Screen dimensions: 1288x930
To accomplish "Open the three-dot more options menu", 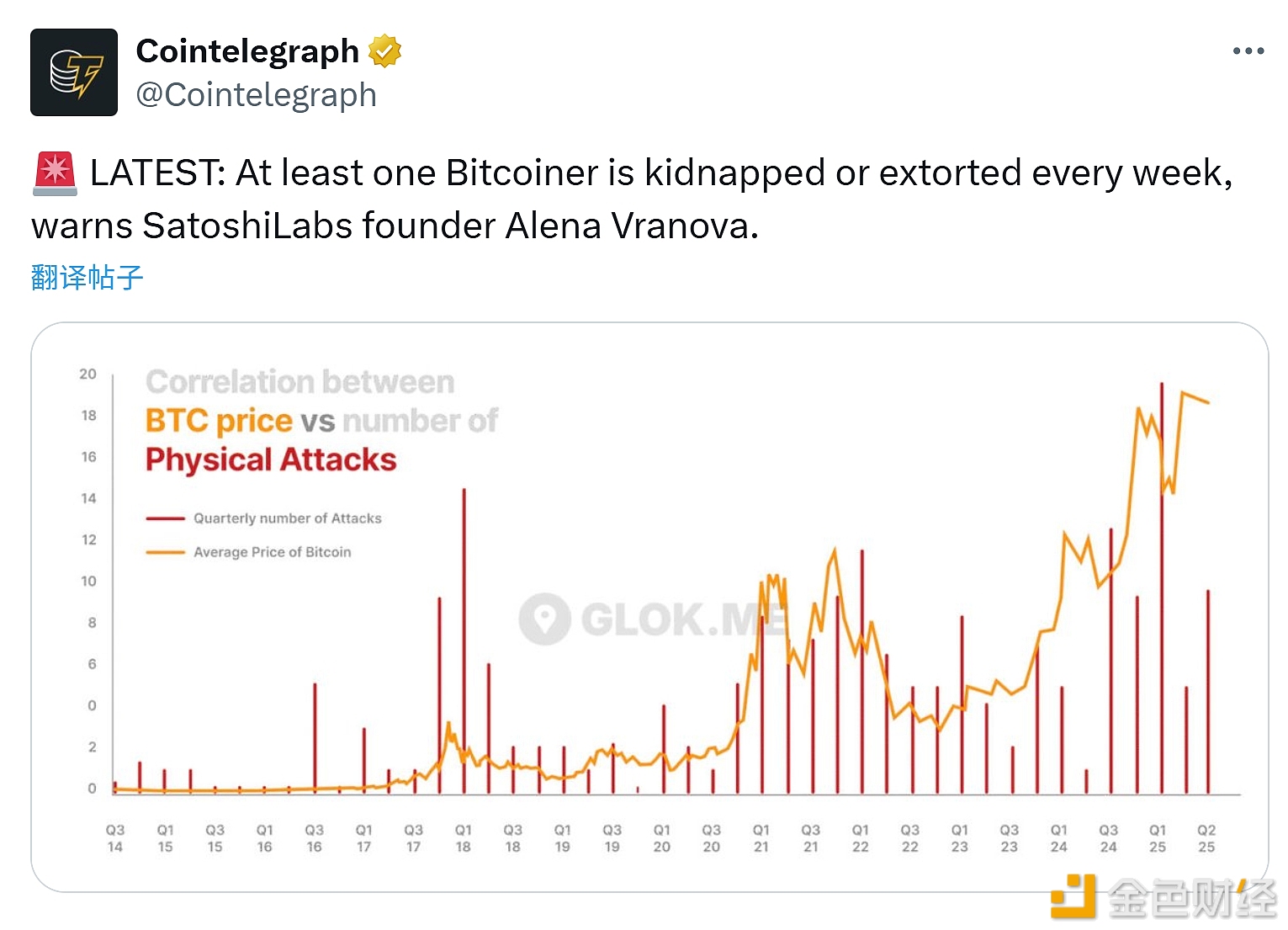I will (x=1248, y=51).
